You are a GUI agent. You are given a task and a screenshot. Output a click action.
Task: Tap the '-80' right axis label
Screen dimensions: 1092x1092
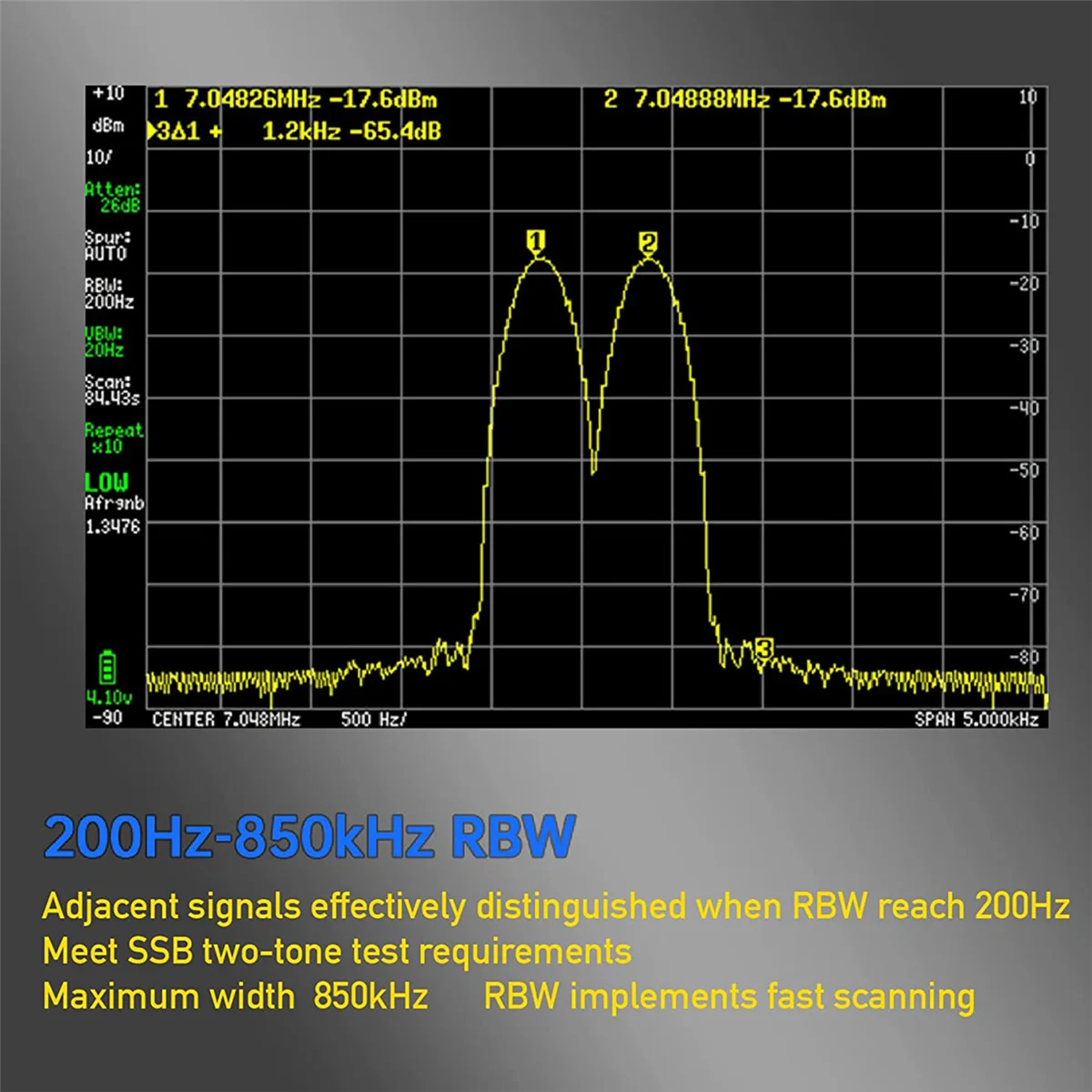[x=1025, y=657]
